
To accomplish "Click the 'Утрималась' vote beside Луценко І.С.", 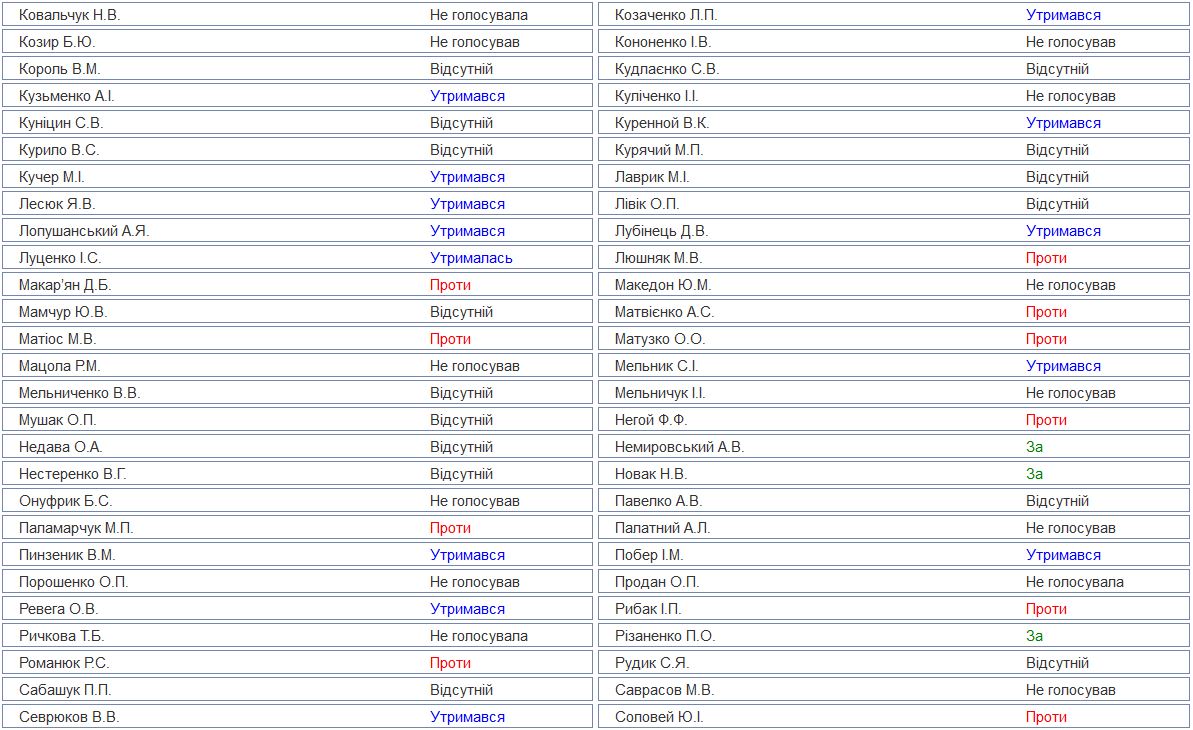I will pos(471,258).
